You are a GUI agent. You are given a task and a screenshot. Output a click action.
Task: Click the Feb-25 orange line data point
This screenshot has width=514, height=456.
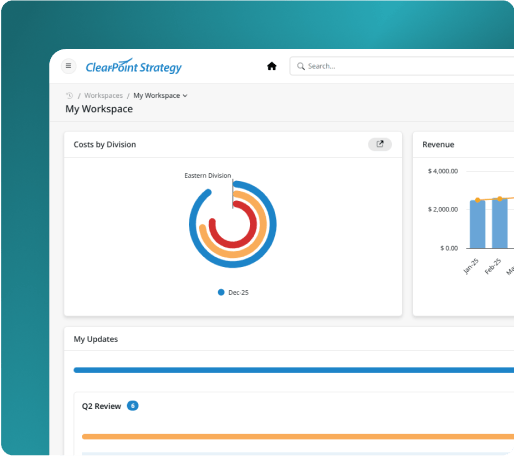(x=500, y=199)
